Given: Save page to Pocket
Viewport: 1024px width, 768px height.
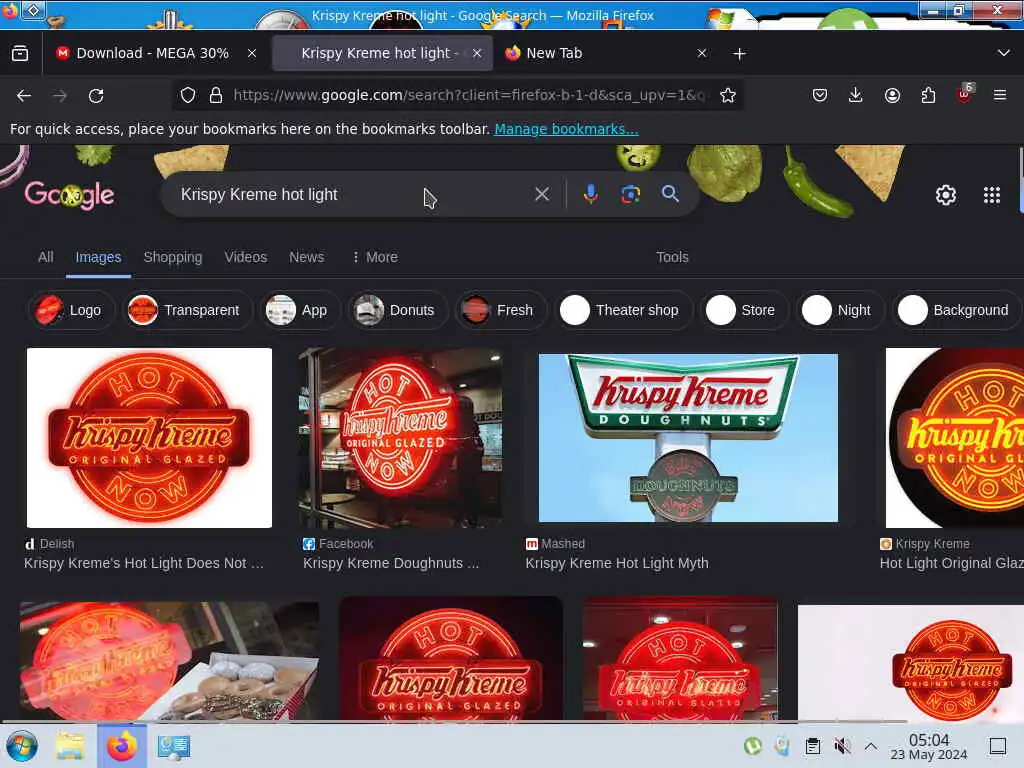Looking at the screenshot, I should (820, 95).
